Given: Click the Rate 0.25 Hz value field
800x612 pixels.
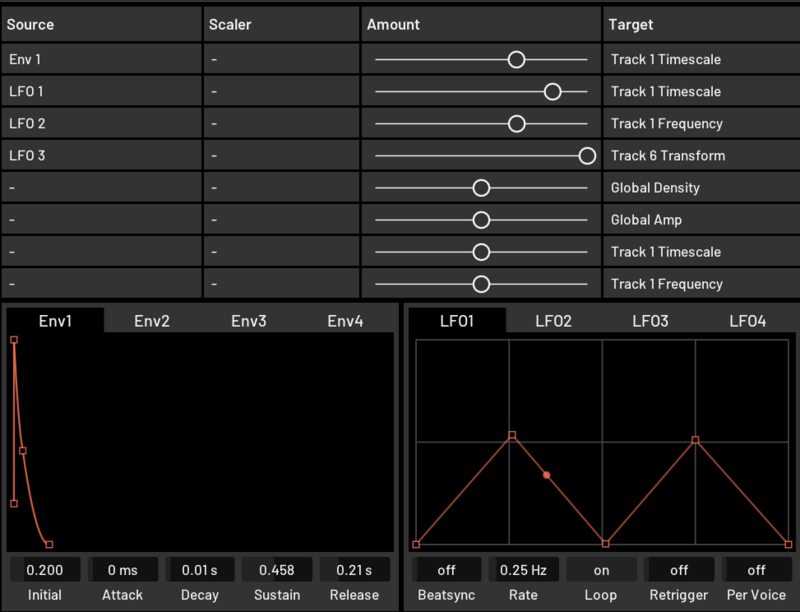Looking at the screenshot, I should [x=523, y=570].
